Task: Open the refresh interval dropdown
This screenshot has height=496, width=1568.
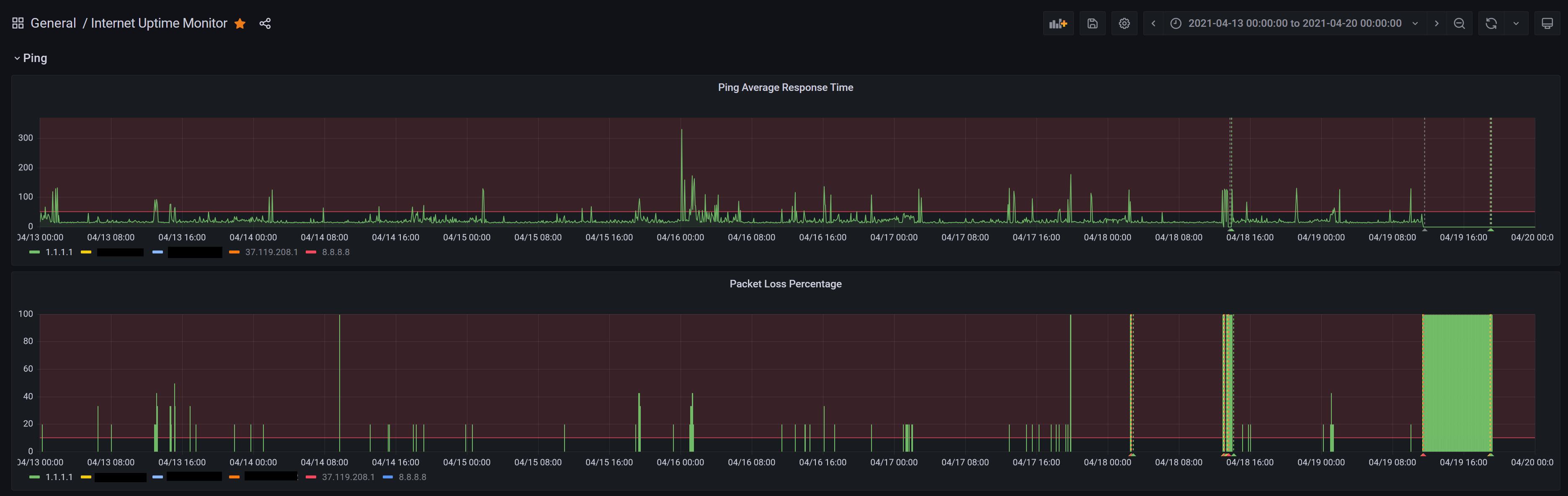Action: 1516,23
